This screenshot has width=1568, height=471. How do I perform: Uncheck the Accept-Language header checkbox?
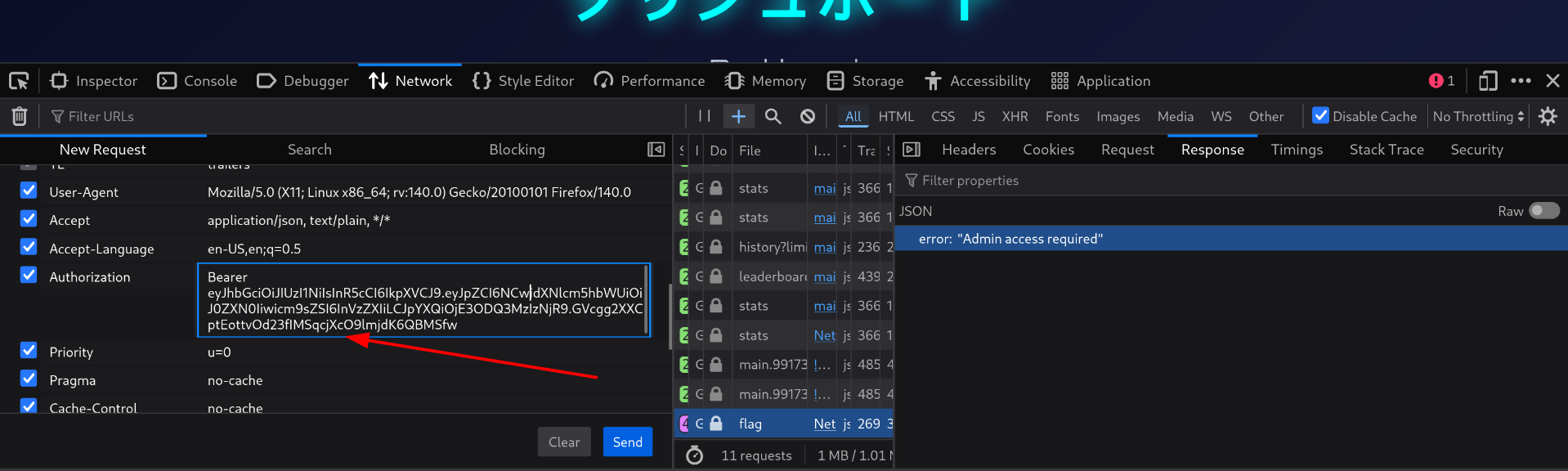coord(29,247)
